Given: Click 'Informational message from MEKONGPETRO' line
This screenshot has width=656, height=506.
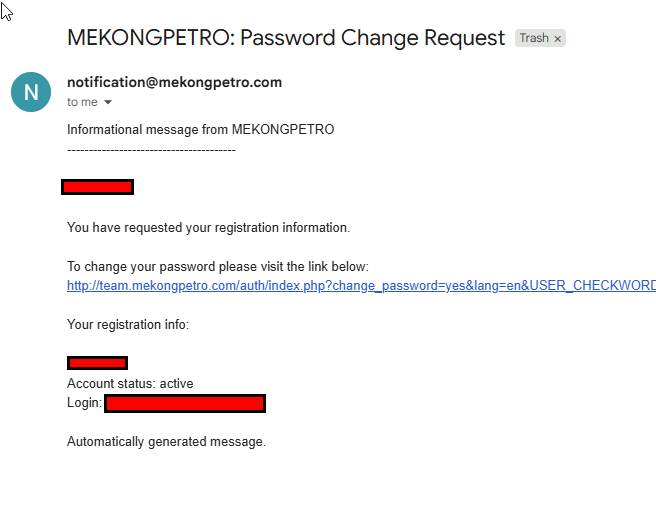Looking at the screenshot, I should pos(200,129).
